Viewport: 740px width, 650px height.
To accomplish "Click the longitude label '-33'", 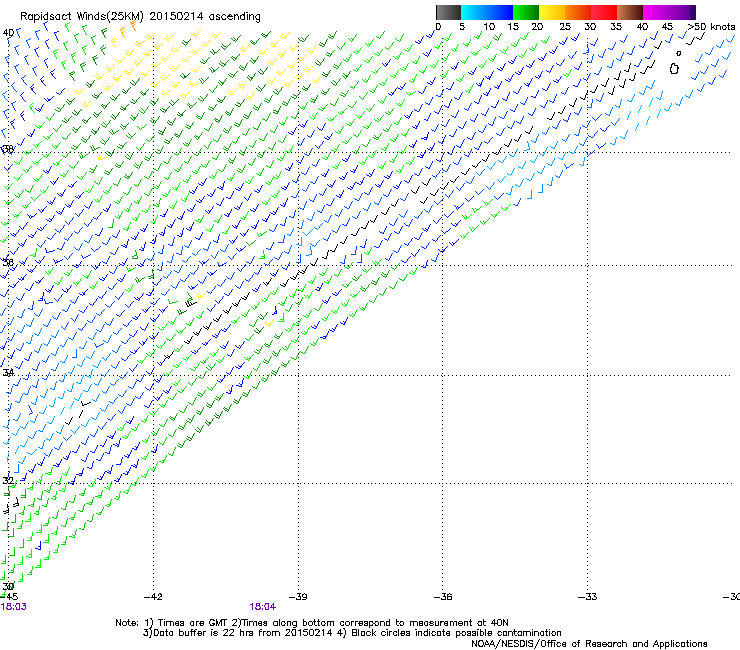I will 588,597.
